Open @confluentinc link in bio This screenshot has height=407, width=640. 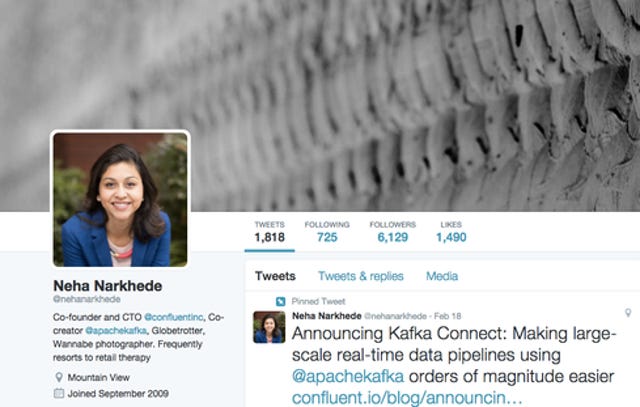tap(174, 317)
